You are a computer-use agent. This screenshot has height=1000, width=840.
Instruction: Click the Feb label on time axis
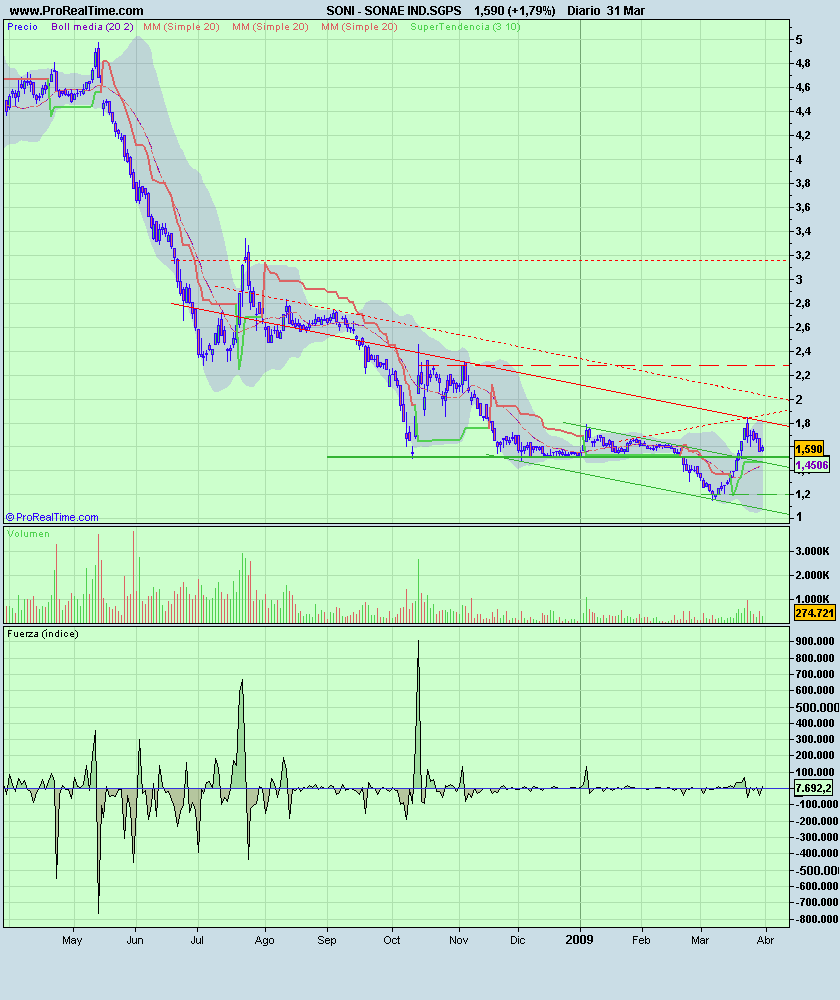(641, 940)
